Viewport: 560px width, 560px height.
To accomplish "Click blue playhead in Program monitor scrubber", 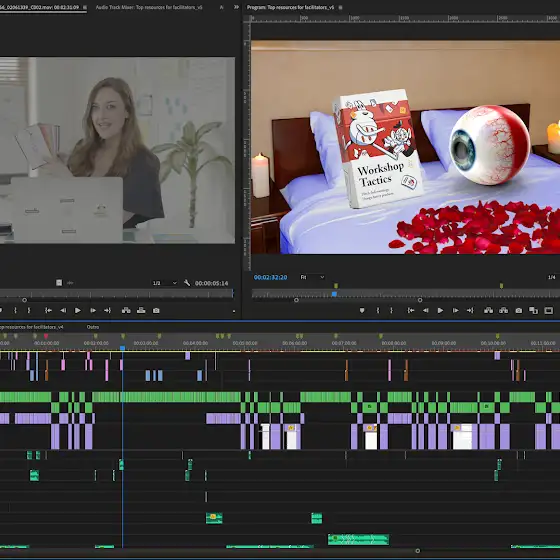I will 334,294.
